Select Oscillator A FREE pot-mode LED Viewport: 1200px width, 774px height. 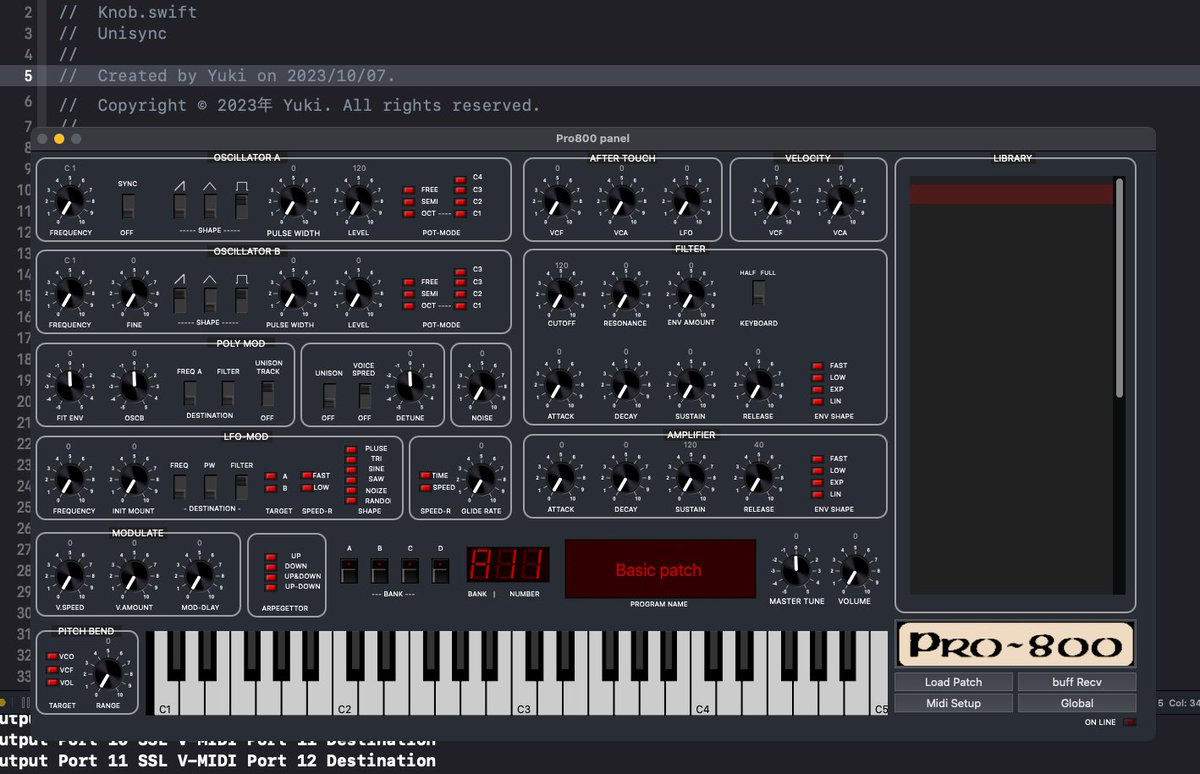tap(409, 190)
